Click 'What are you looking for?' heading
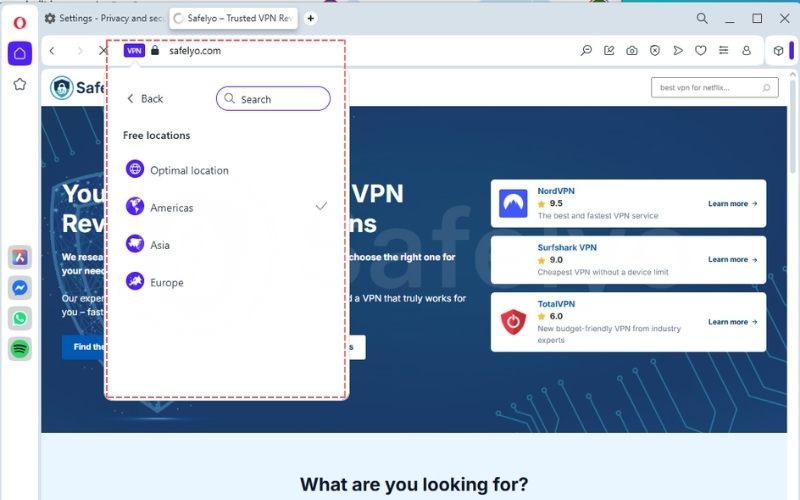The height and width of the screenshot is (500, 800). pos(414,484)
